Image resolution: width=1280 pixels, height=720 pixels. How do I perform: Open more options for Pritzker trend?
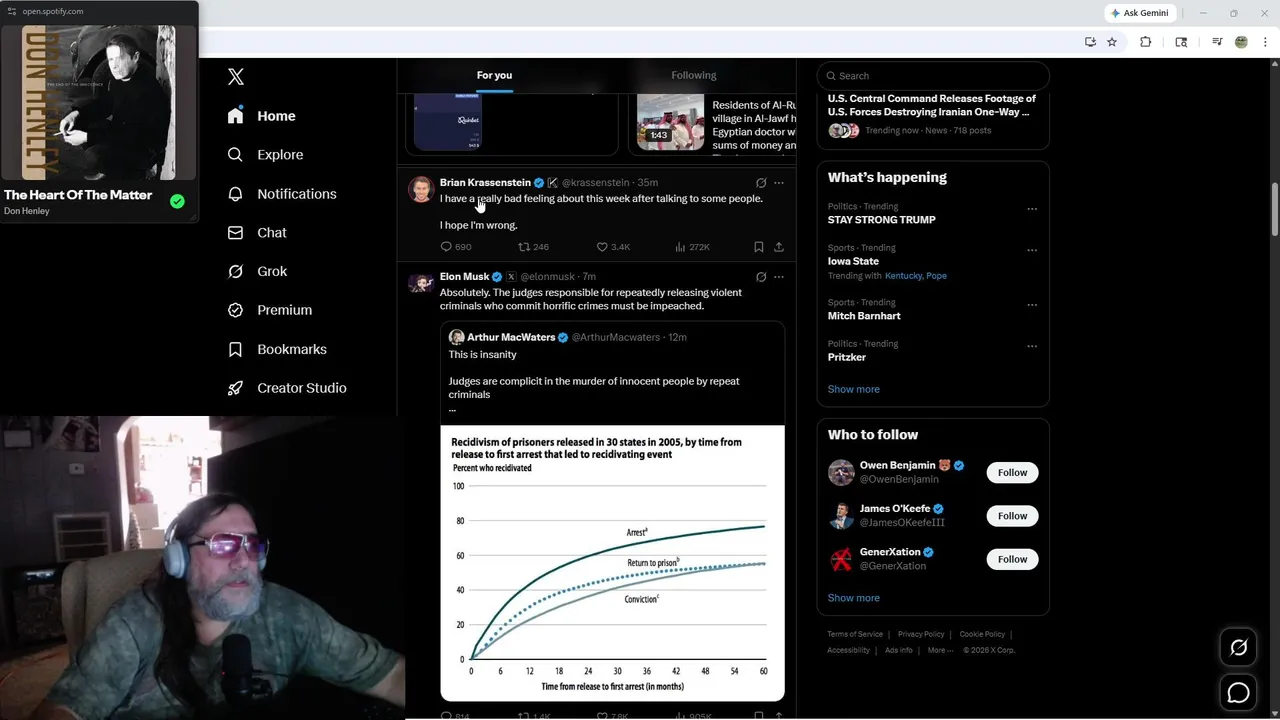[x=1032, y=346]
